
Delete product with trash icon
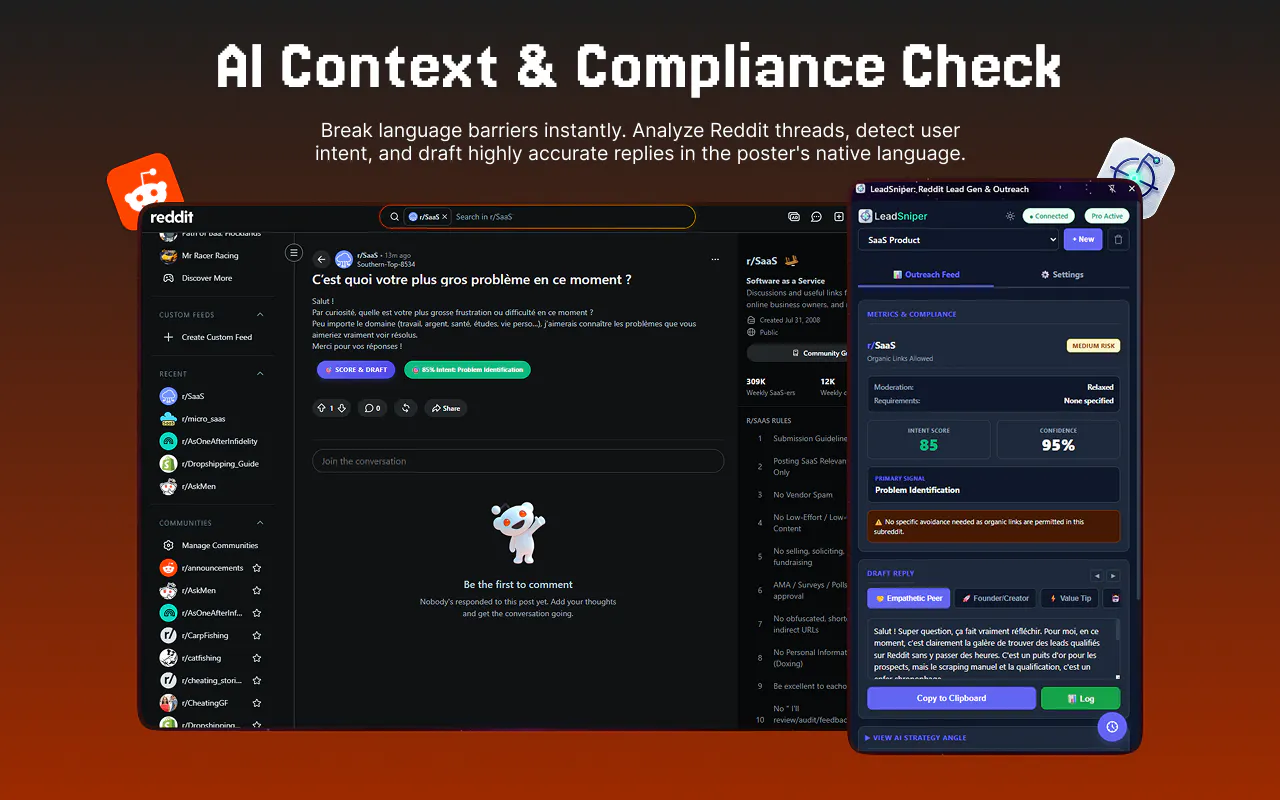(1119, 240)
